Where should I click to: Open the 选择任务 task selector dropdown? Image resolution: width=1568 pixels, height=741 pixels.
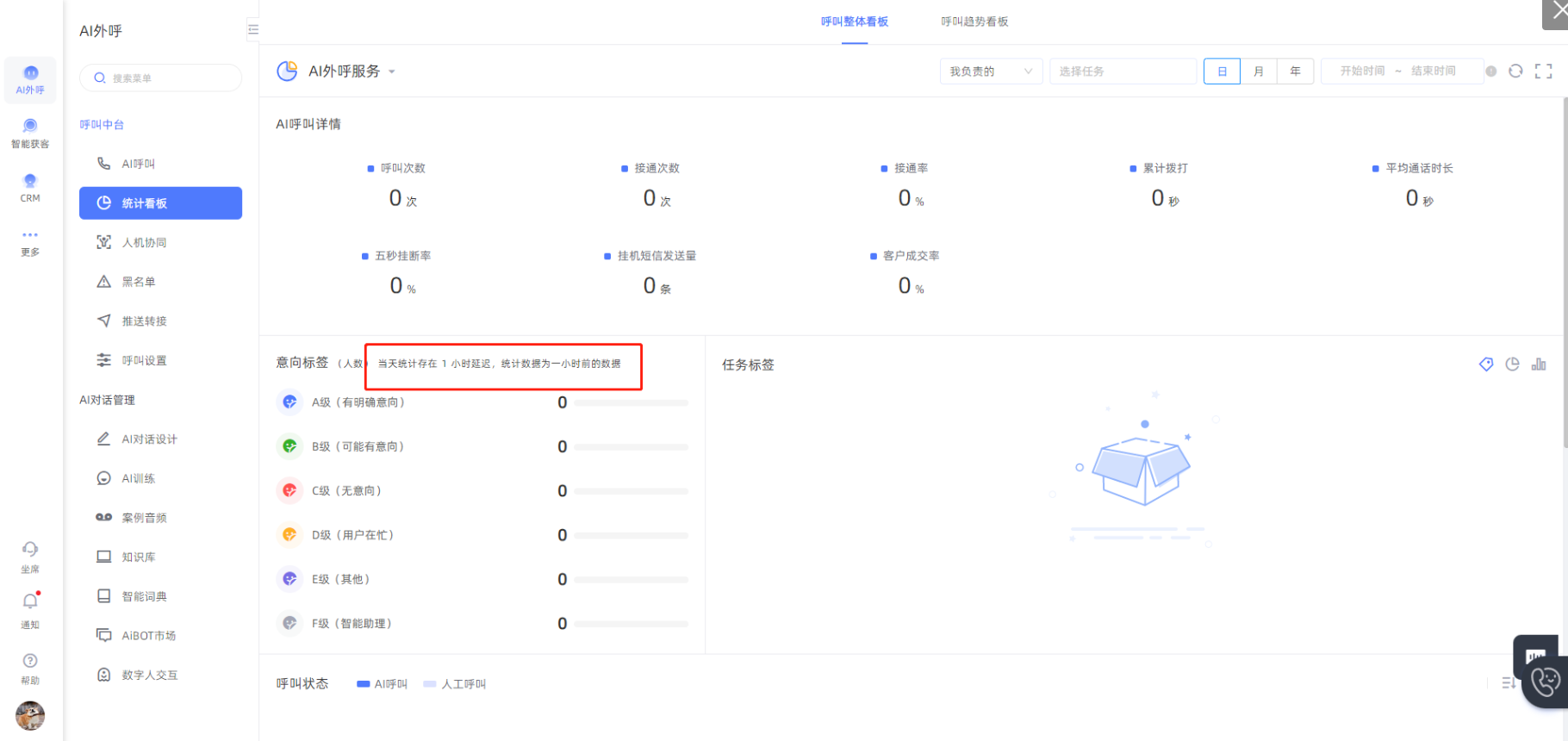tap(1123, 72)
